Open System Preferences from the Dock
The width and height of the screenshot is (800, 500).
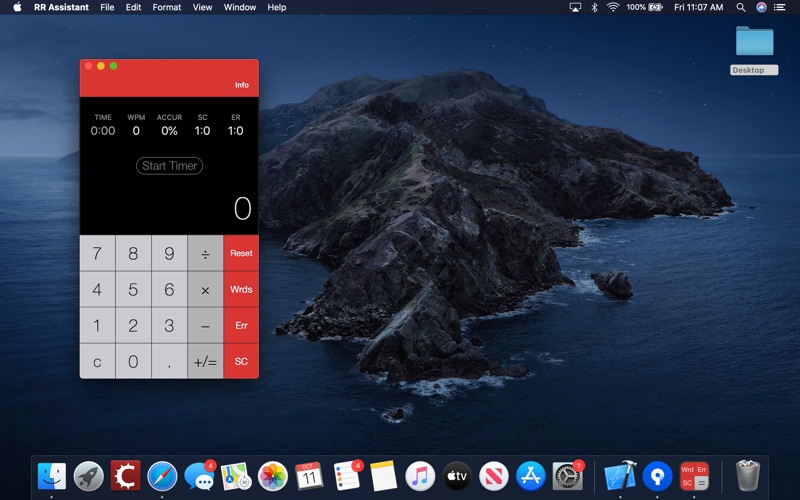[567, 476]
